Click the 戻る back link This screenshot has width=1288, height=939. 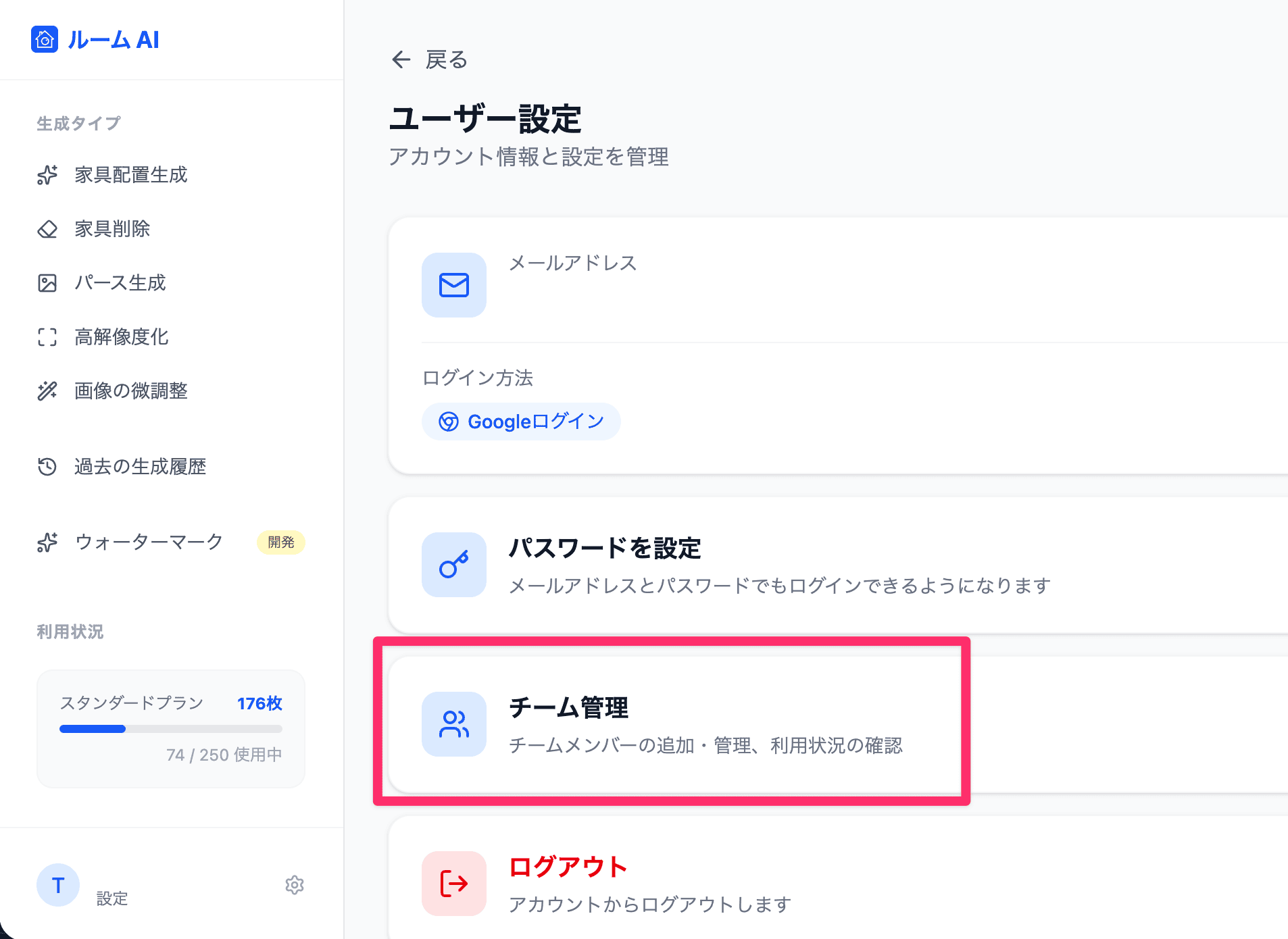[446, 60]
